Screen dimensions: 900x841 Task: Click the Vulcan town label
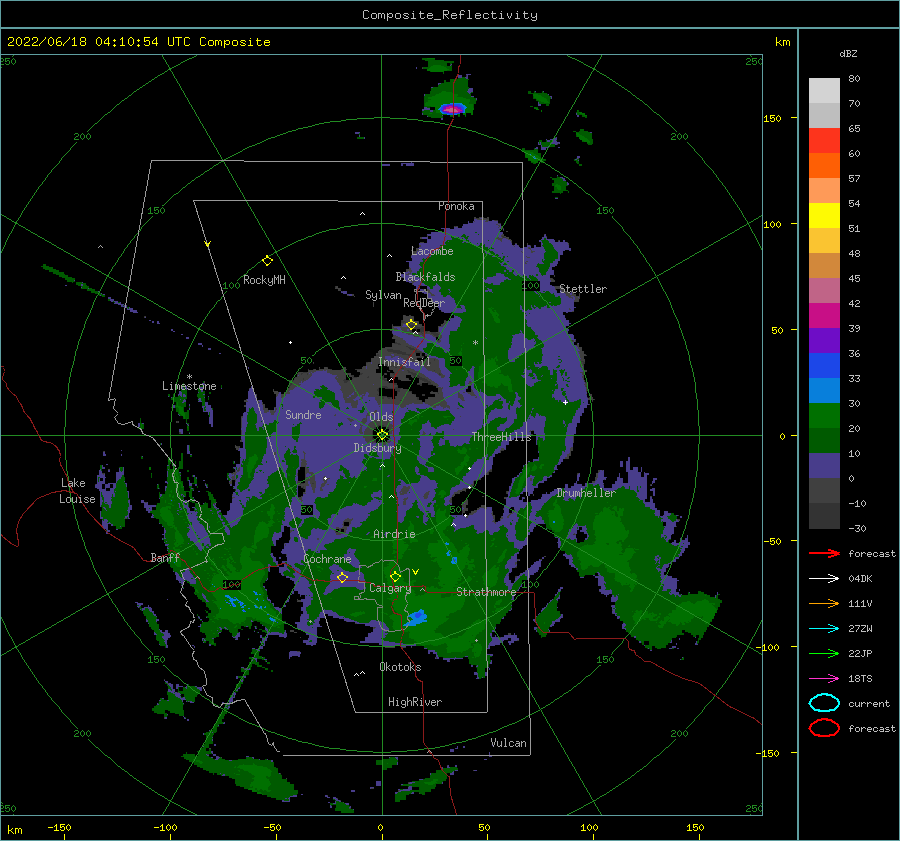point(508,743)
